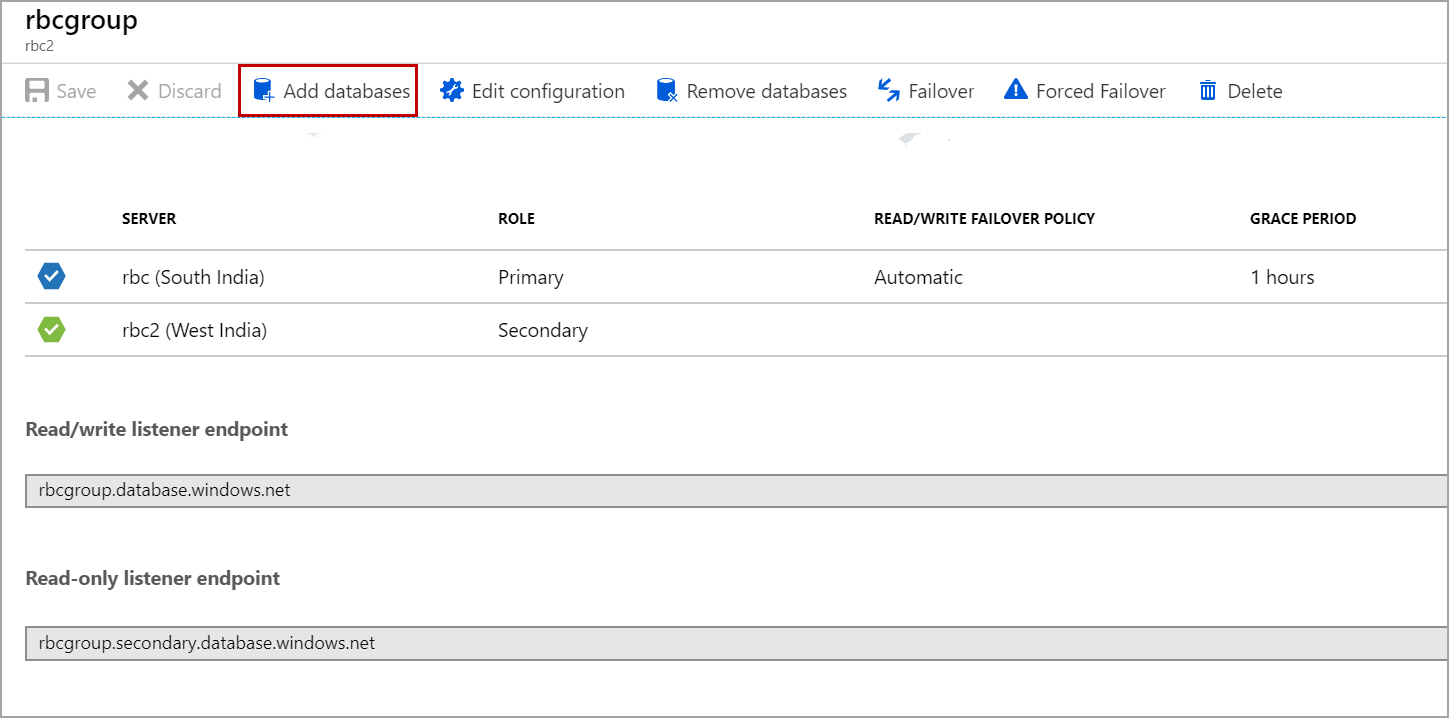Click the Edit configuration gear icon
The image size is (1449, 718).
[x=452, y=91]
